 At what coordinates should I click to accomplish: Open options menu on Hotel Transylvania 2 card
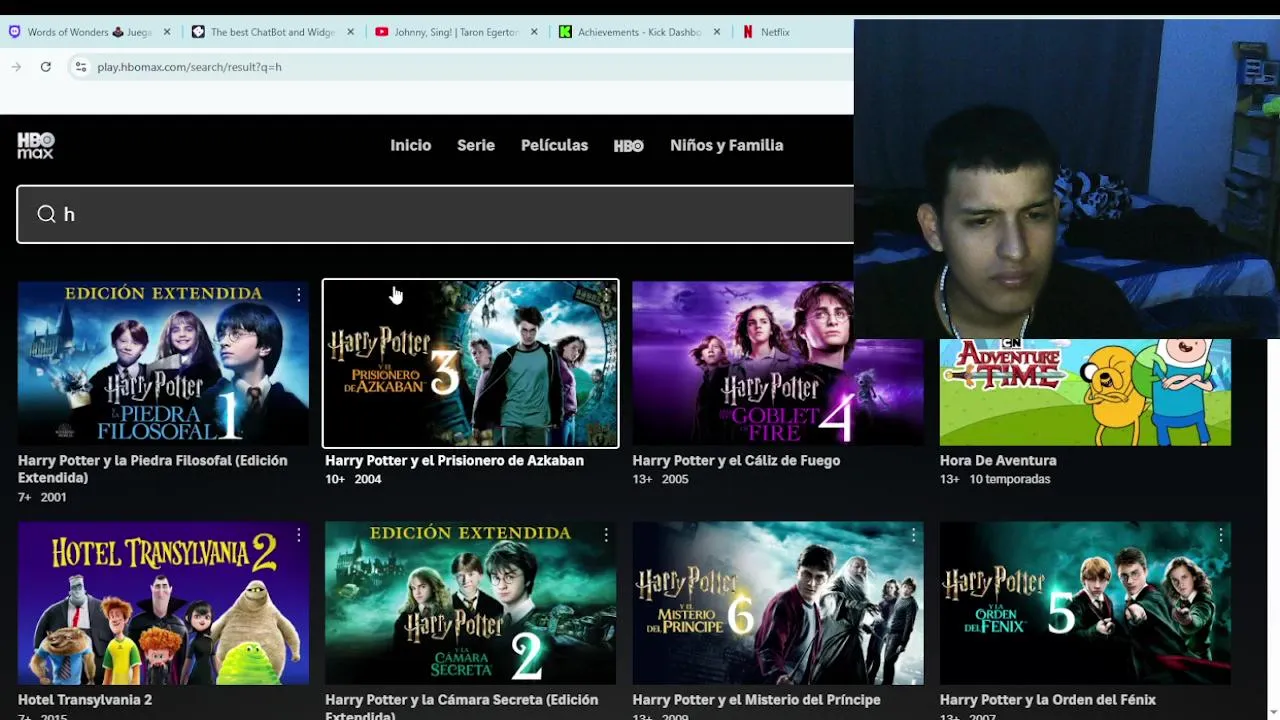(x=298, y=536)
